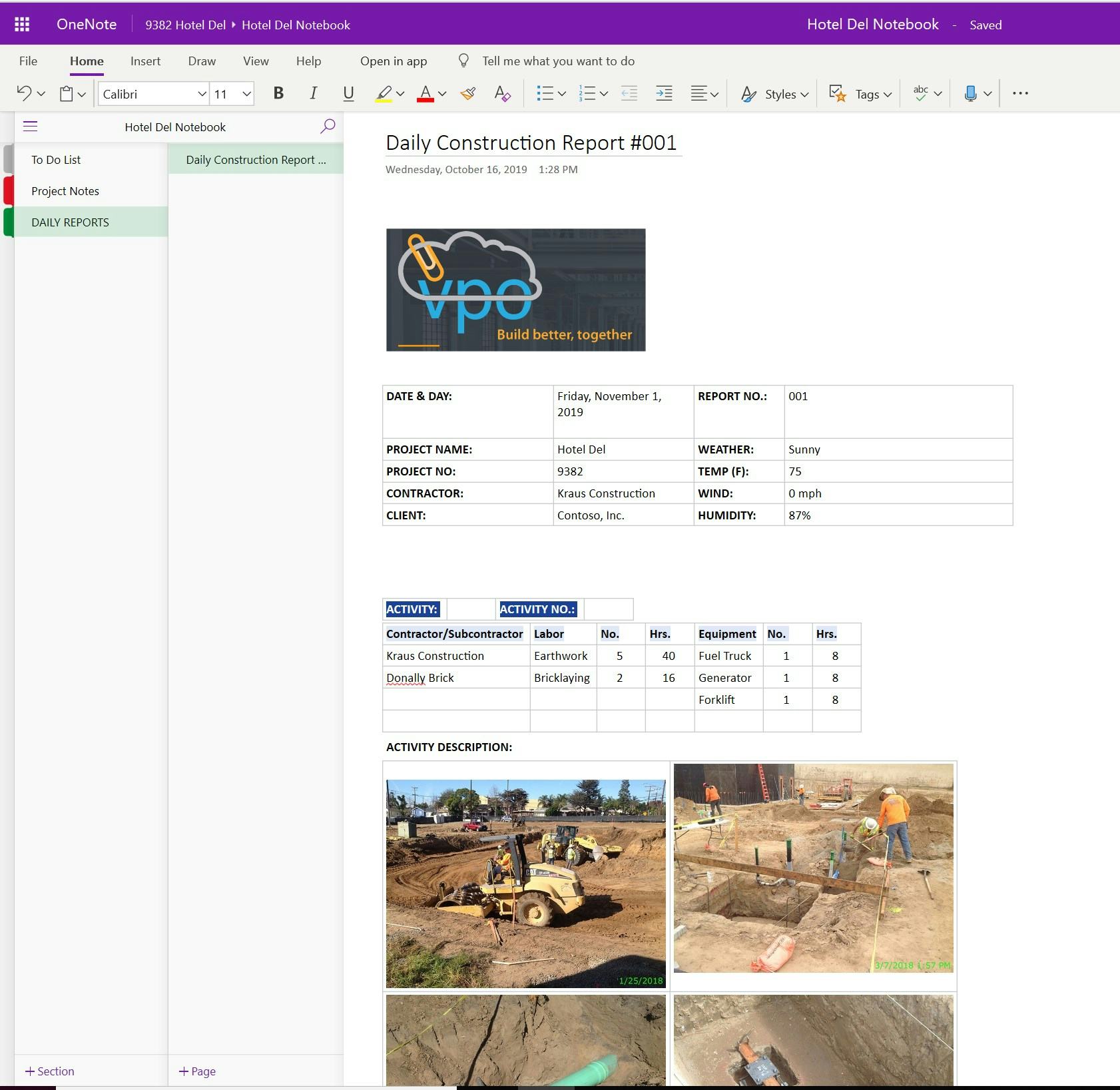This screenshot has height=1090, width=1120.
Task: Click Open in app
Action: click(392, 61)
